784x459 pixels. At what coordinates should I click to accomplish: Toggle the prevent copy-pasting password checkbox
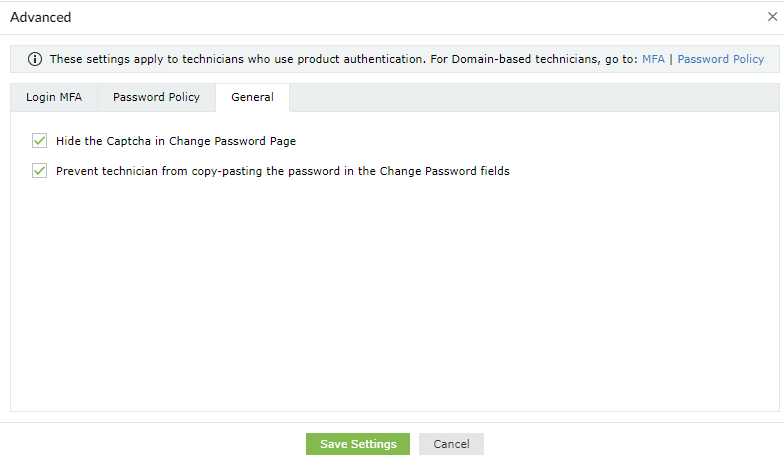pyautogui.click(x=40, y=171)
